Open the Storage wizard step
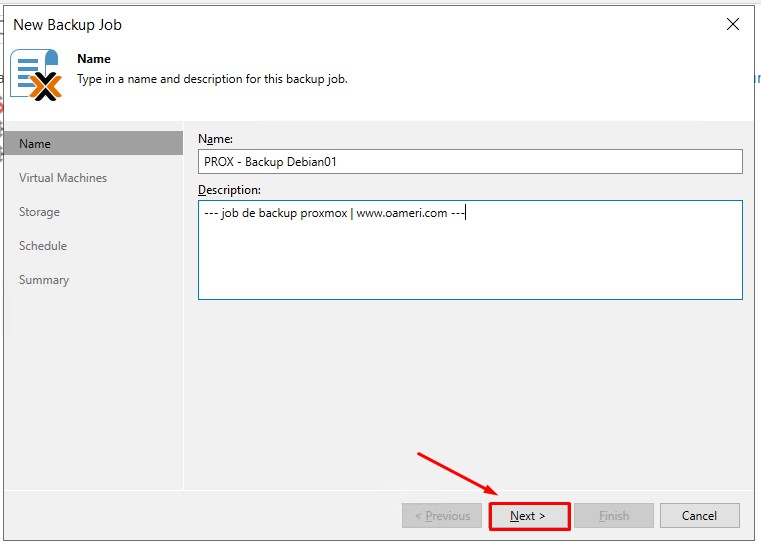The image size is (761, 546). pyautogui.click(x=39, y=212)
